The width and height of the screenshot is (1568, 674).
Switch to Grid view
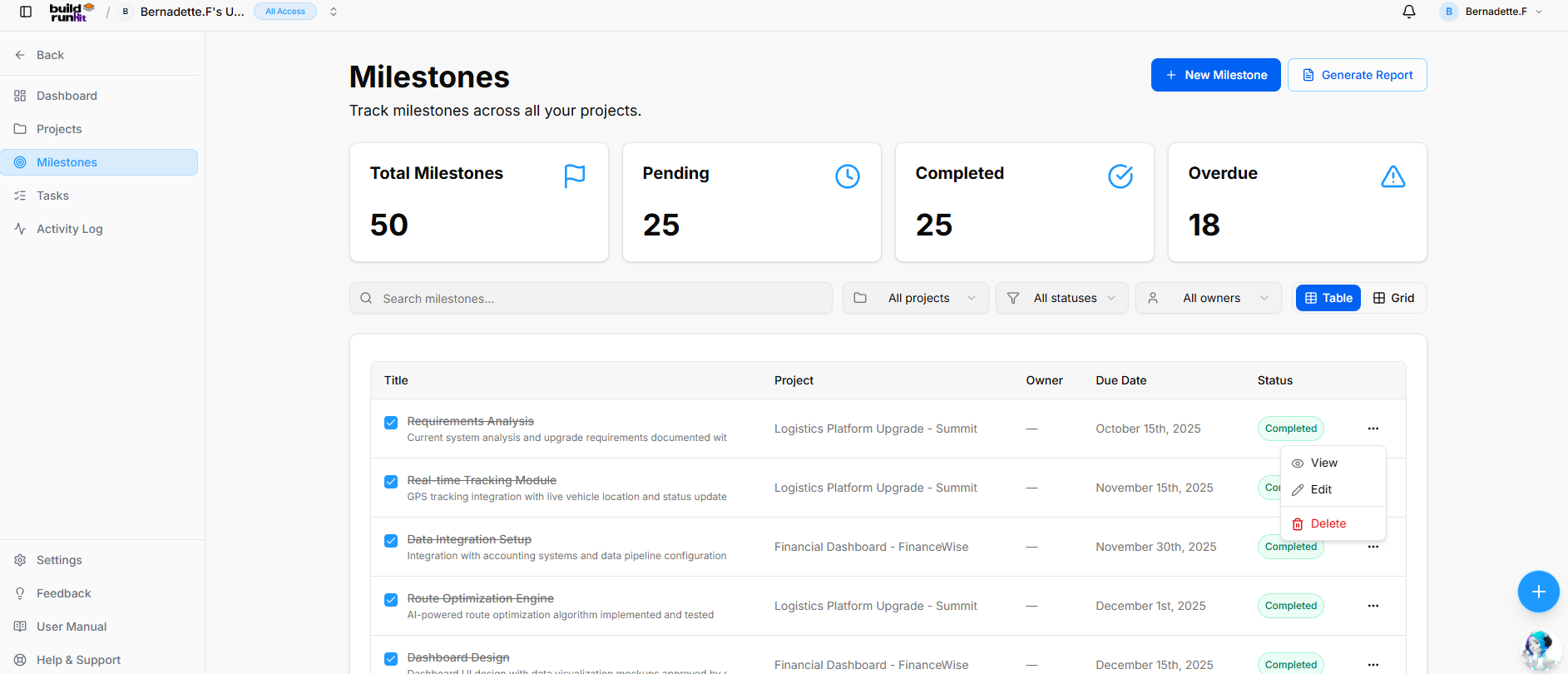point(1393,298)
